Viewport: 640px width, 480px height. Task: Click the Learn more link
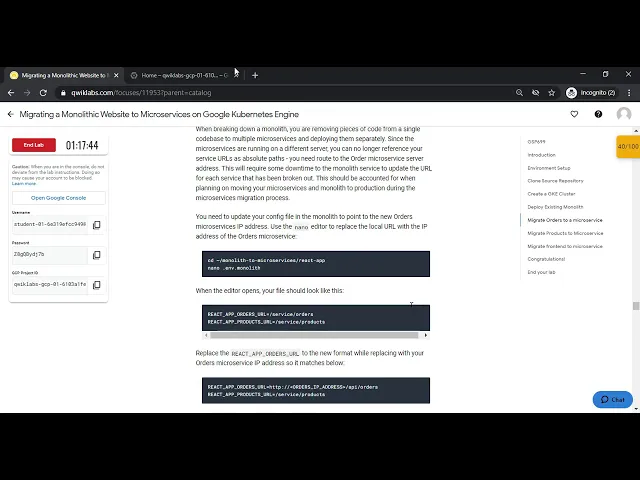point(24,184)
